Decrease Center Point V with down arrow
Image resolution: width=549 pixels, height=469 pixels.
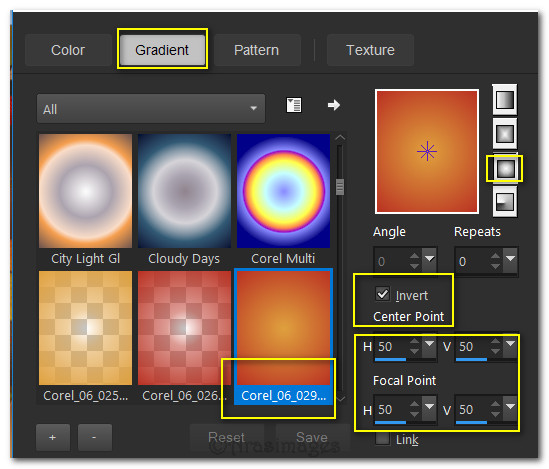coord(495,351)
